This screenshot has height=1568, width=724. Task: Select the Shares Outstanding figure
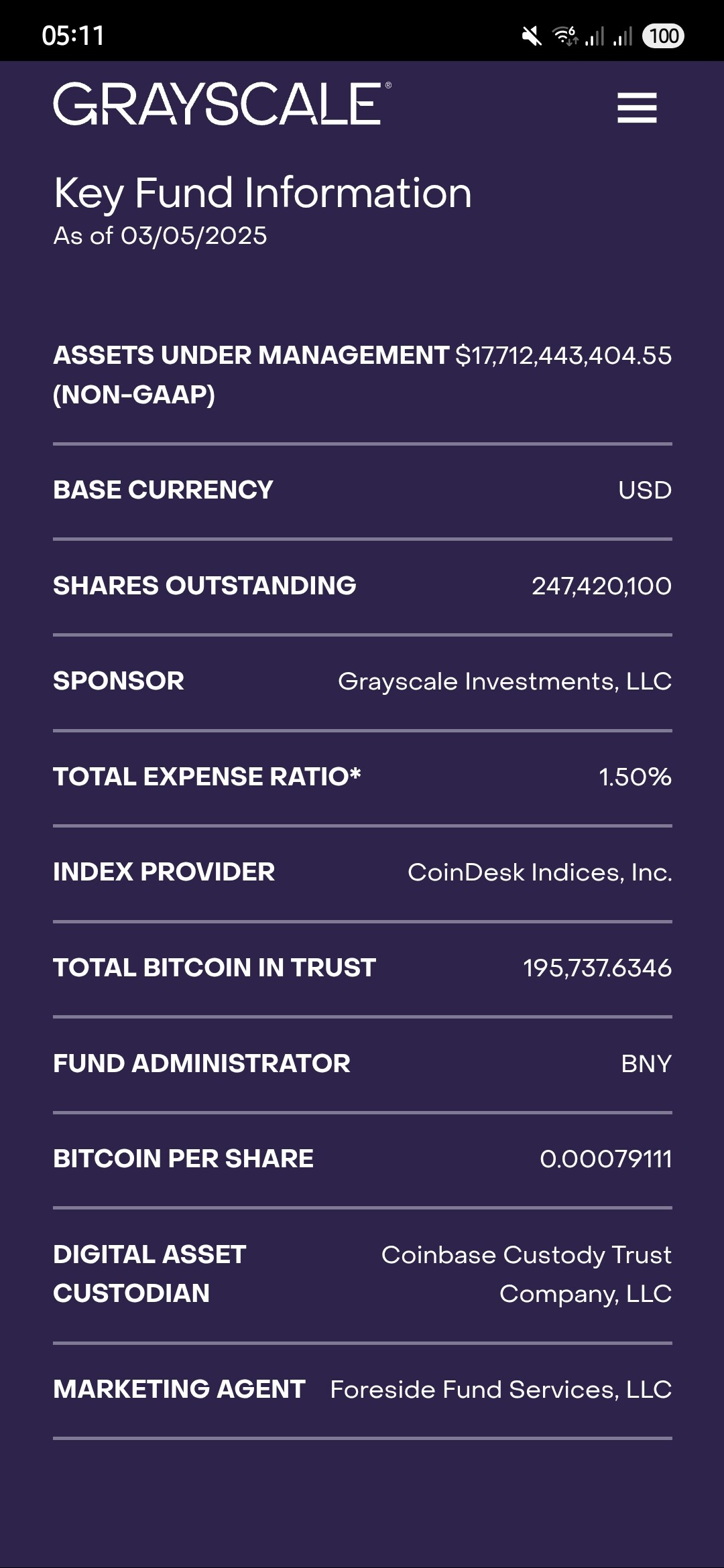(601, 586)
